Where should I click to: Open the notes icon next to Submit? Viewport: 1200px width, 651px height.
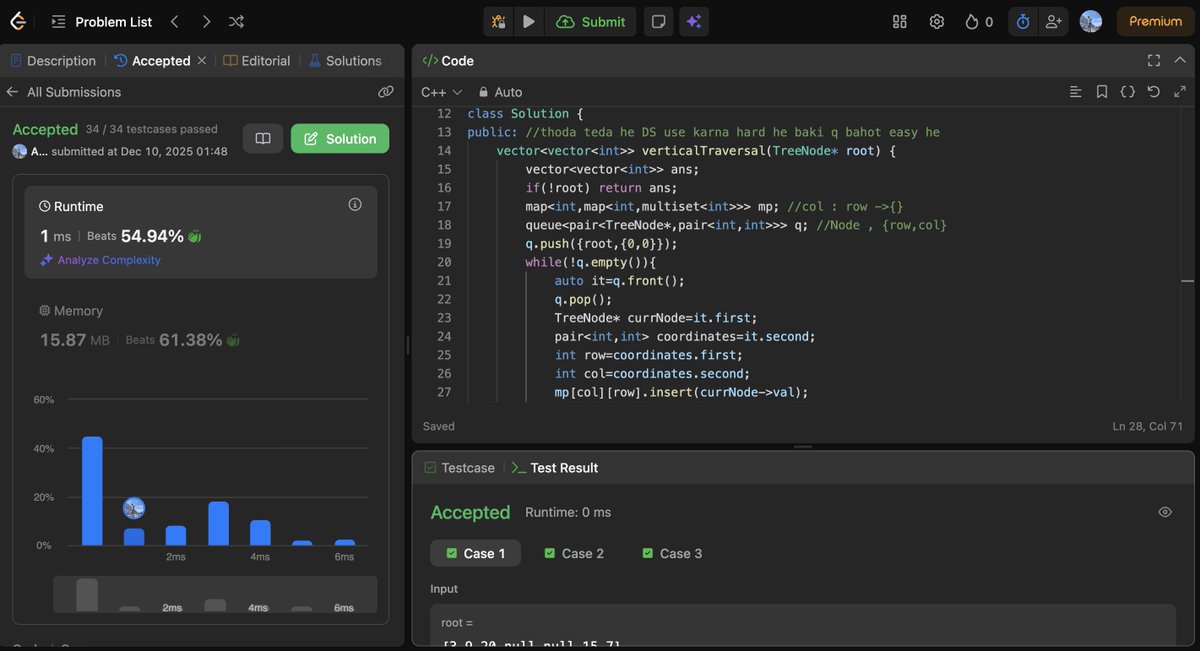[x=658, y=21]
